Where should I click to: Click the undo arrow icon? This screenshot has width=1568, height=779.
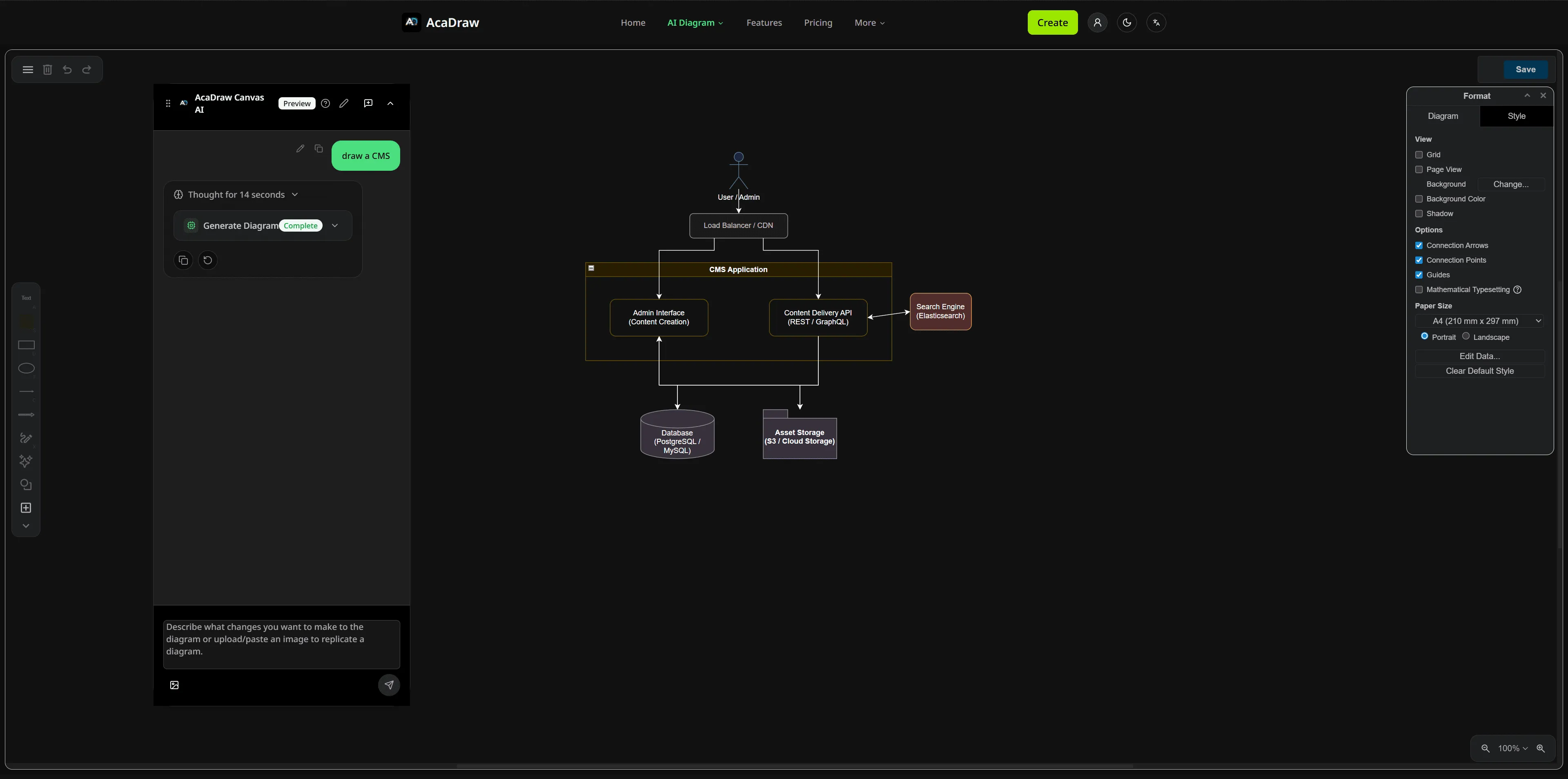pos(67,69)
